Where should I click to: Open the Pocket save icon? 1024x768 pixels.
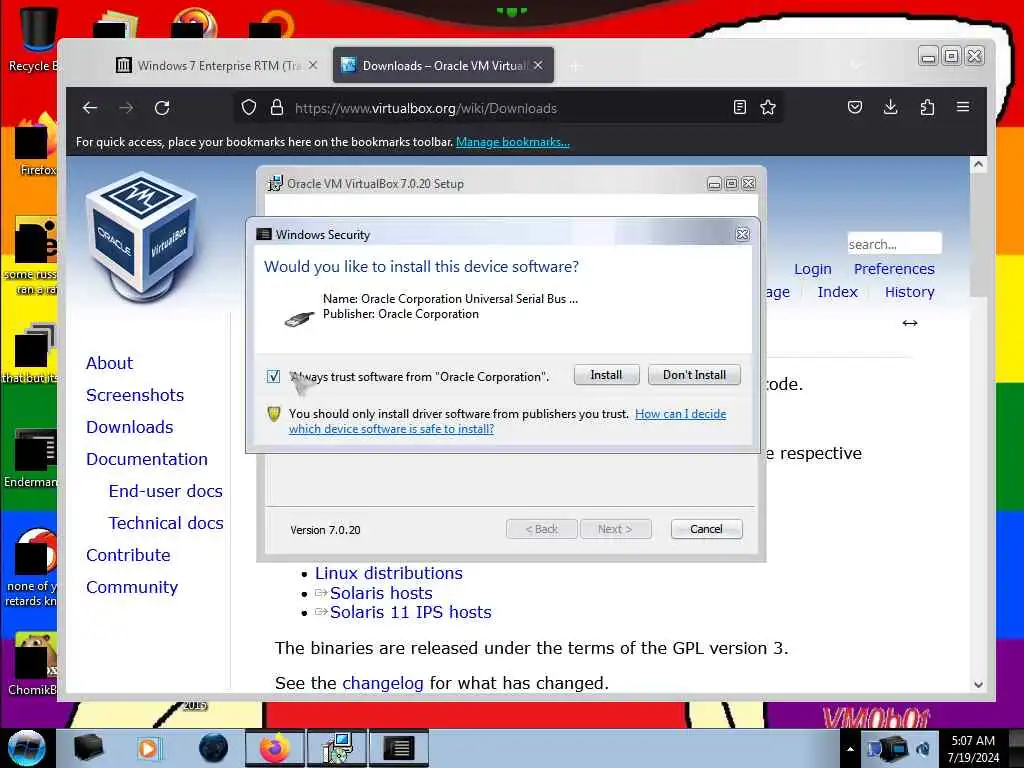tap(855, 107)
